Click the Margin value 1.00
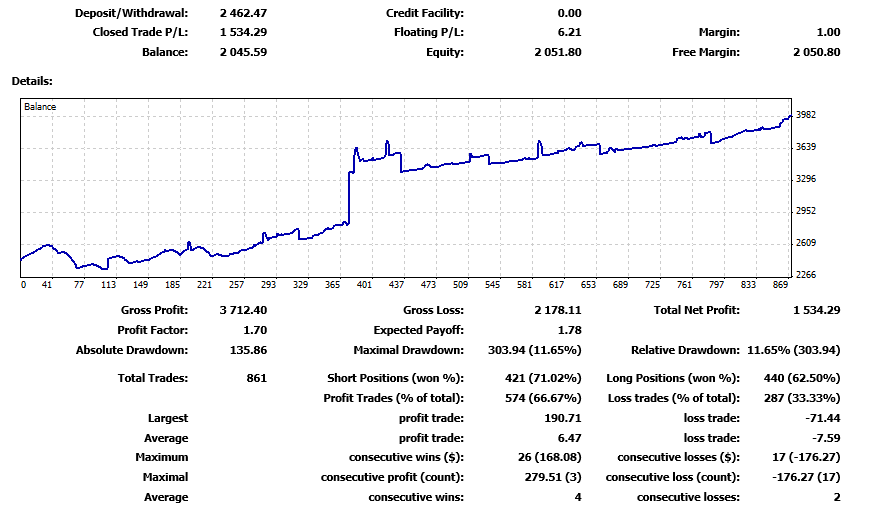The image size is (880, 515). click(x=828, y=32)
